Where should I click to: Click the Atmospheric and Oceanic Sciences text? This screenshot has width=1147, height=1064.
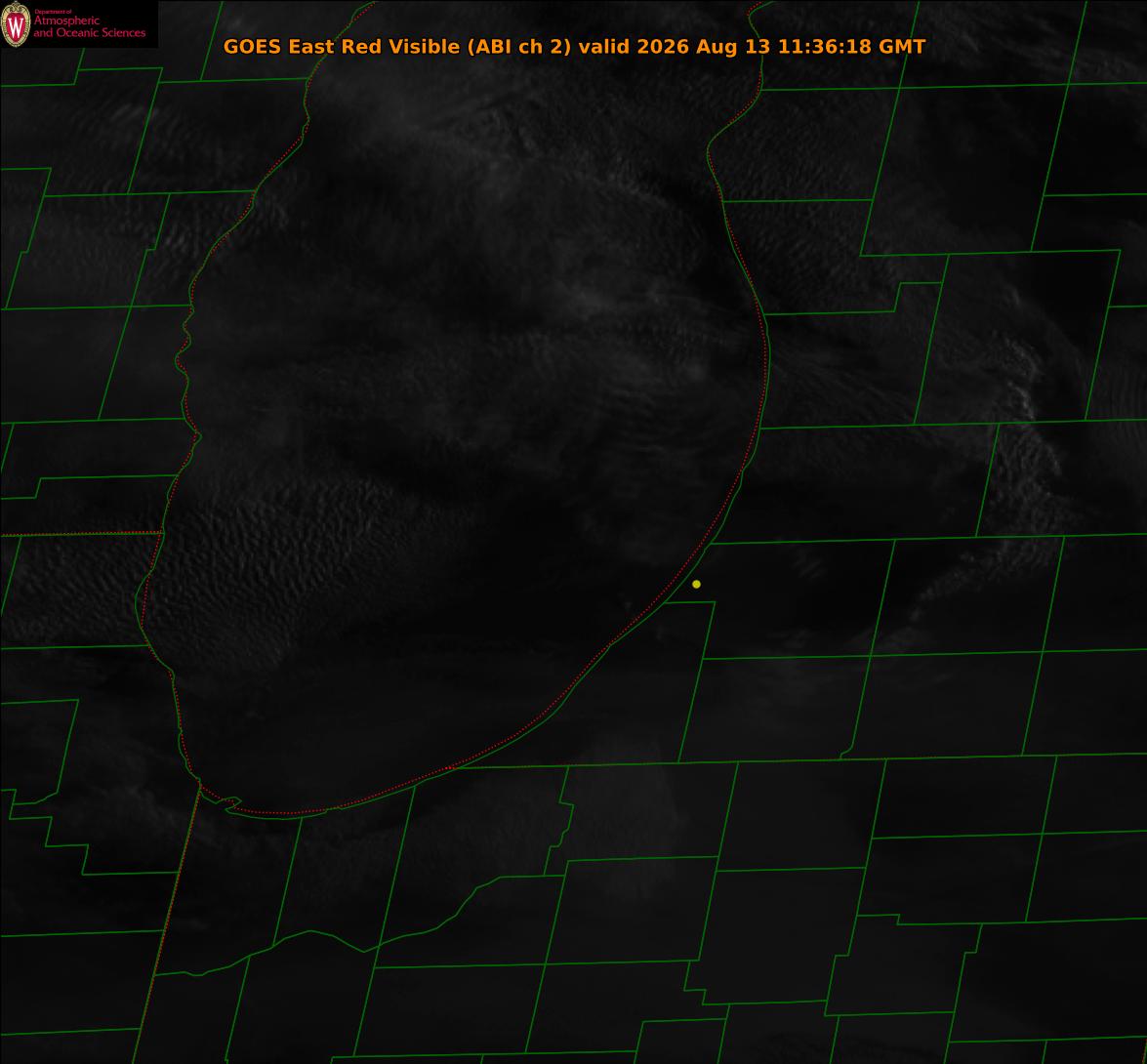coord(89,27)
